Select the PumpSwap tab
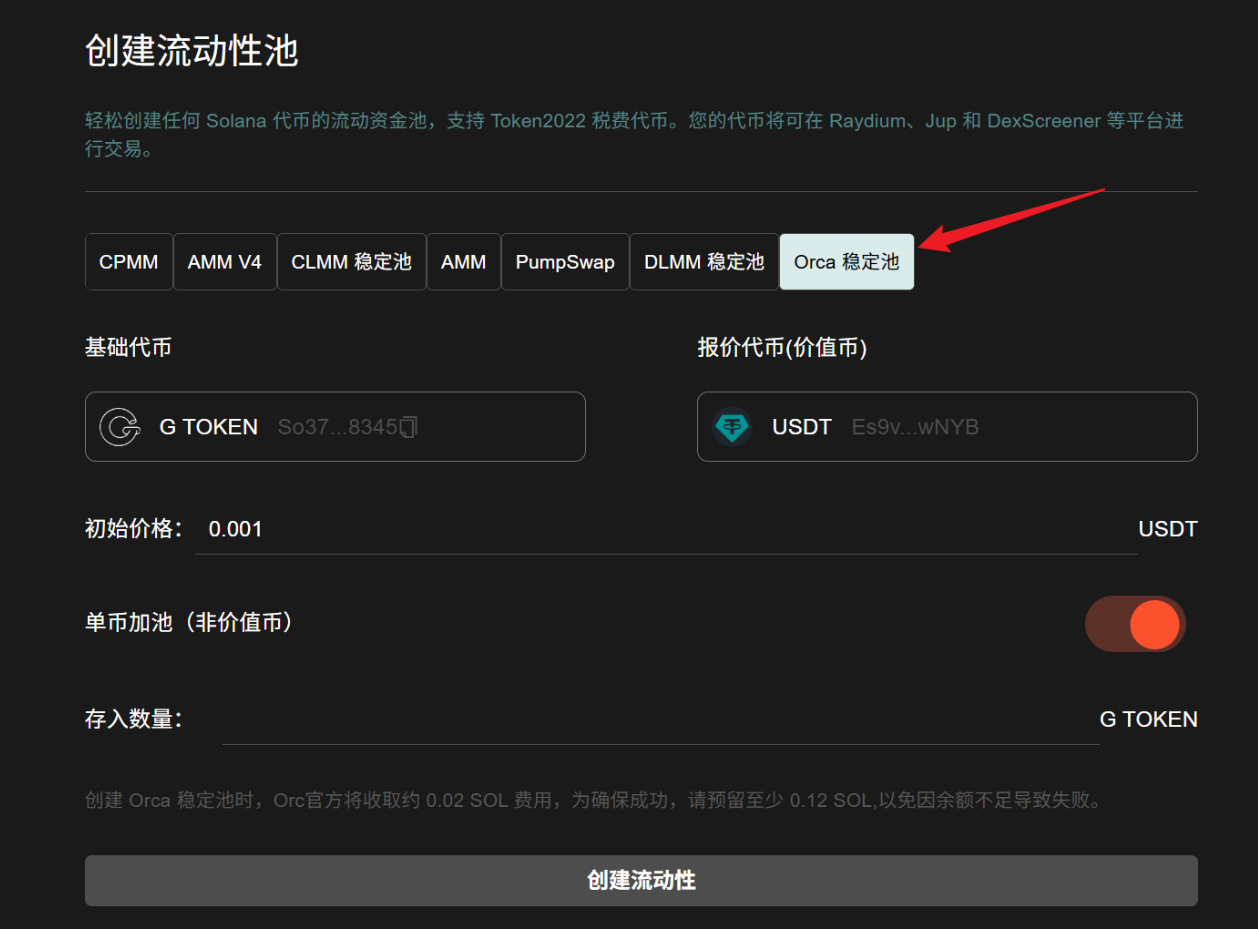1258x929 pixels. pos(565,262)
